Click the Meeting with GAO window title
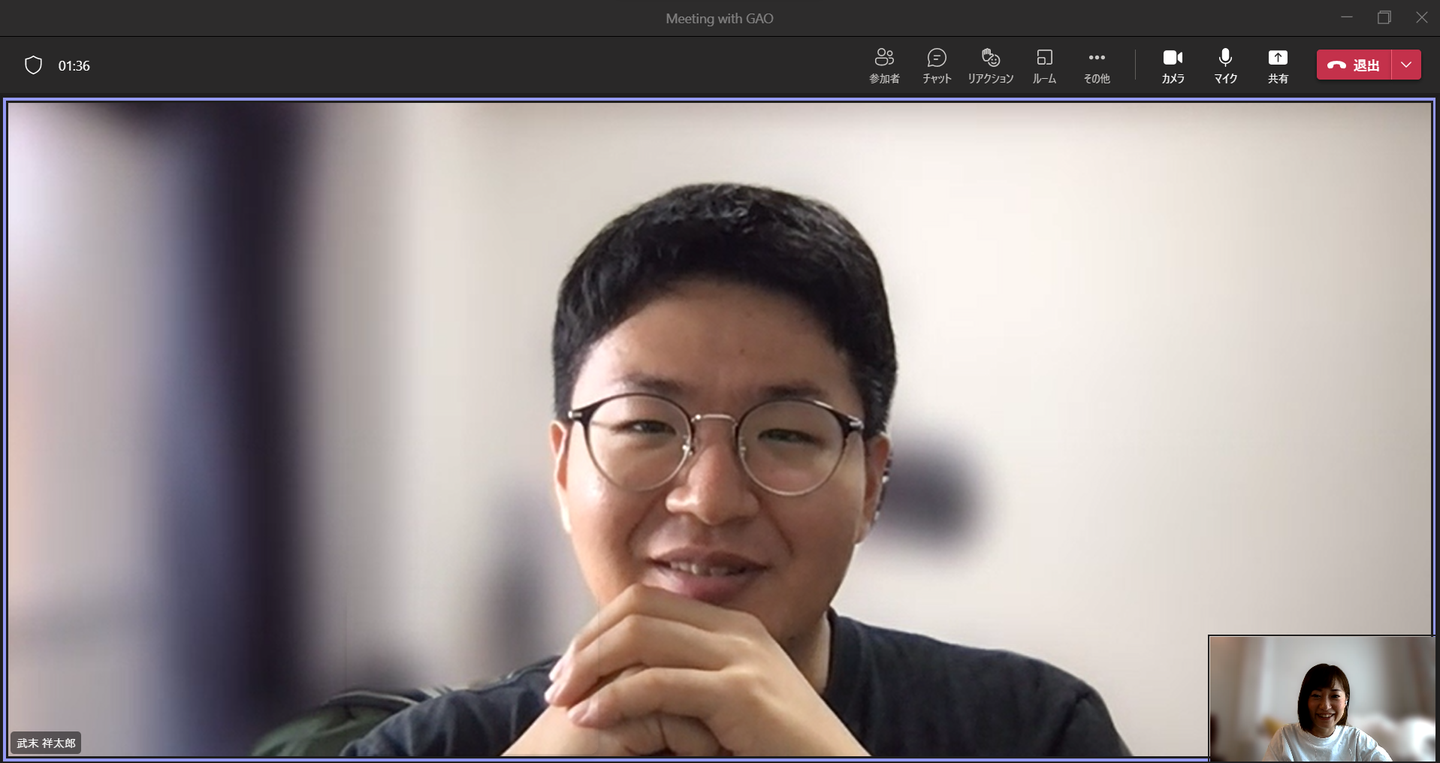Image resolution: width=1440 pixels, height=763 pixels. 719,18
